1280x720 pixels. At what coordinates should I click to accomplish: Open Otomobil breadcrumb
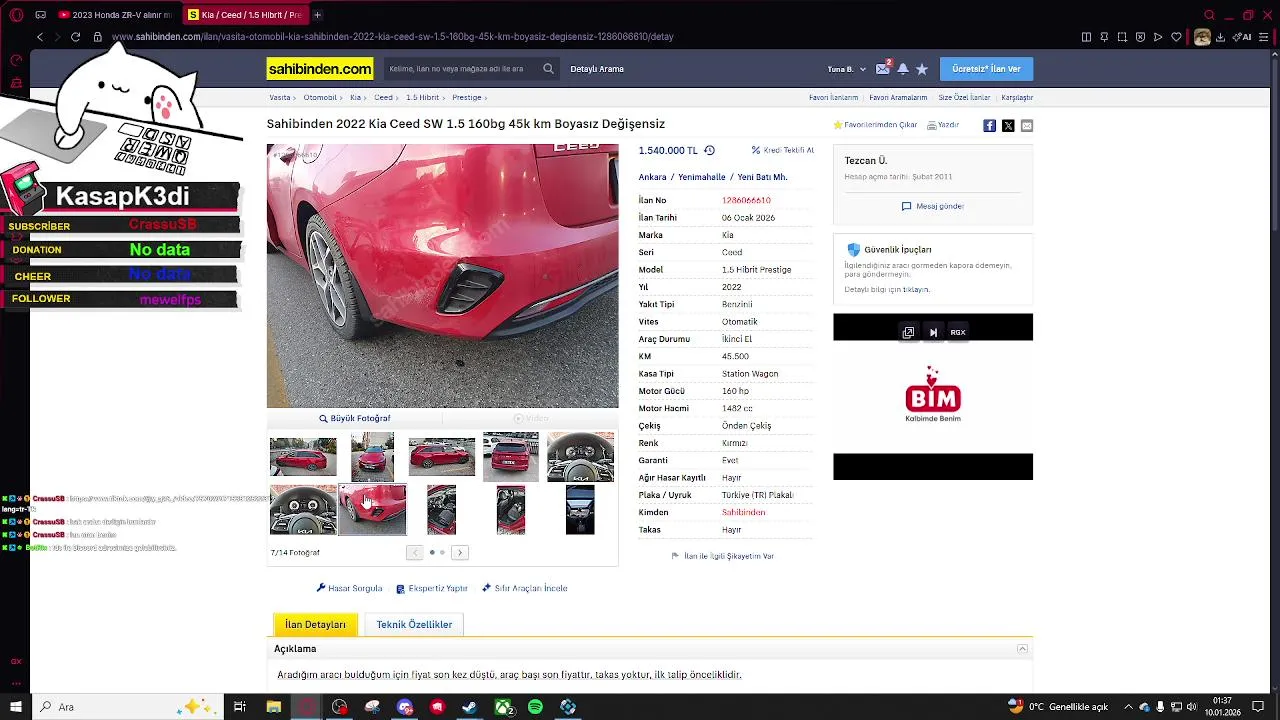(320, 98)
